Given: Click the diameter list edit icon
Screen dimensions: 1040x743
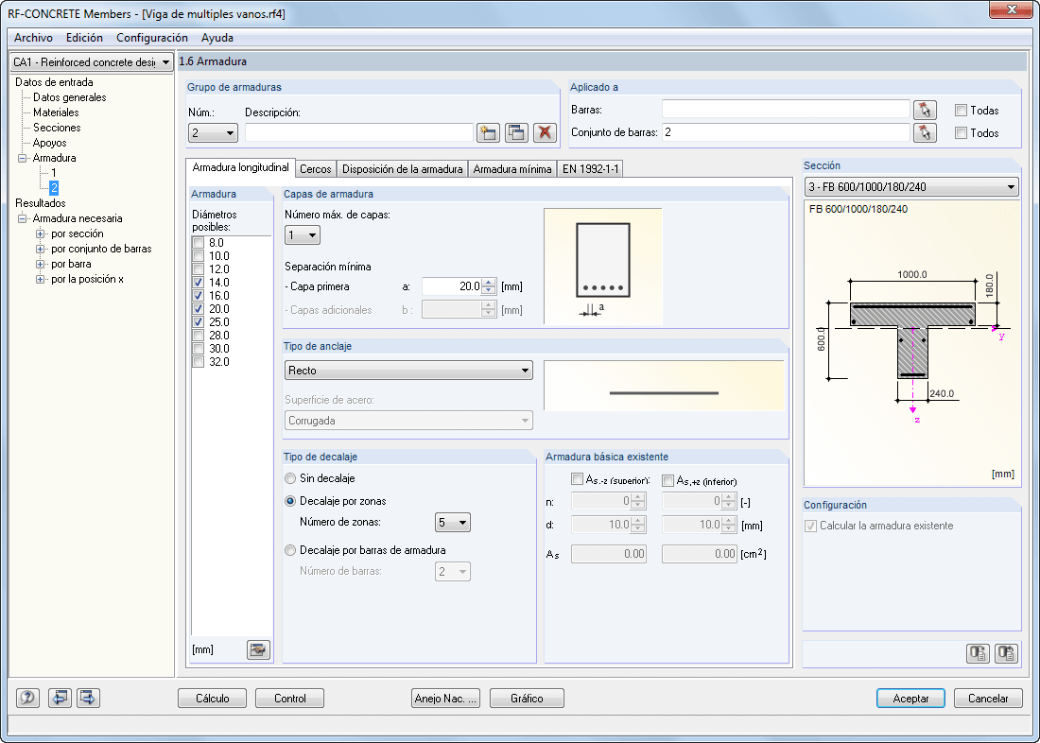Looking at the screenshot, I should (258, 649).
